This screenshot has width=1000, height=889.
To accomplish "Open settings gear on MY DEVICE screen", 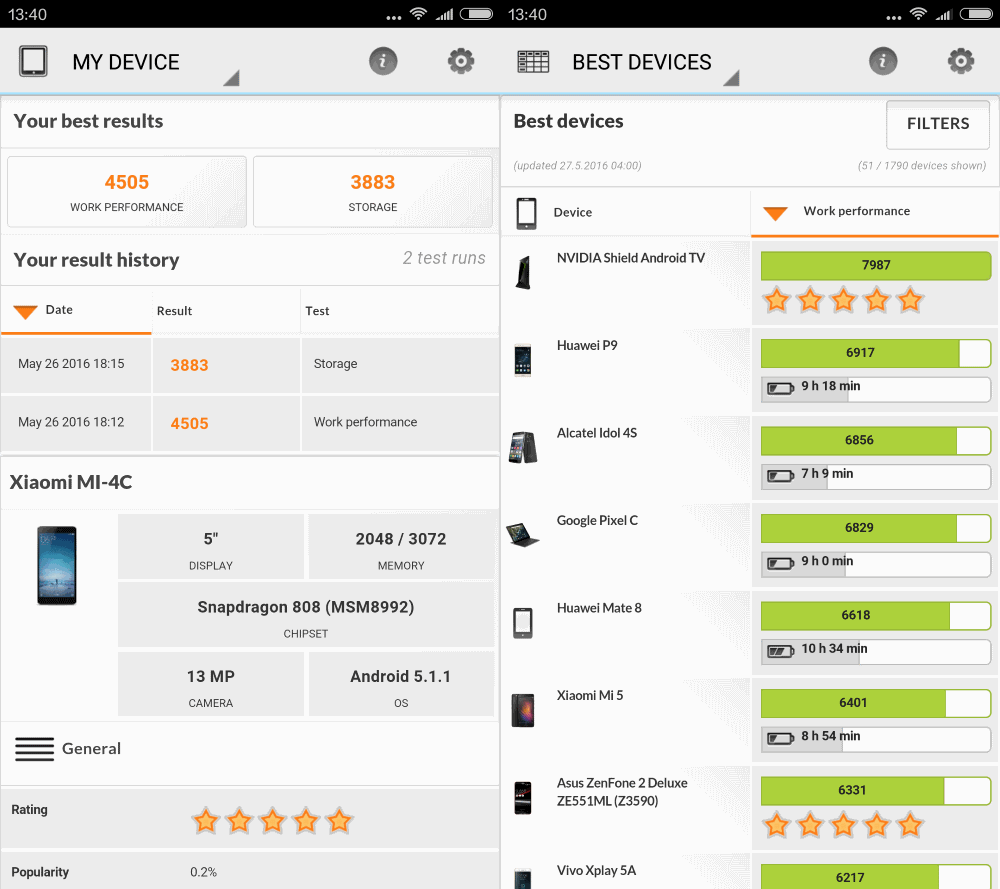I will [460, 61].
